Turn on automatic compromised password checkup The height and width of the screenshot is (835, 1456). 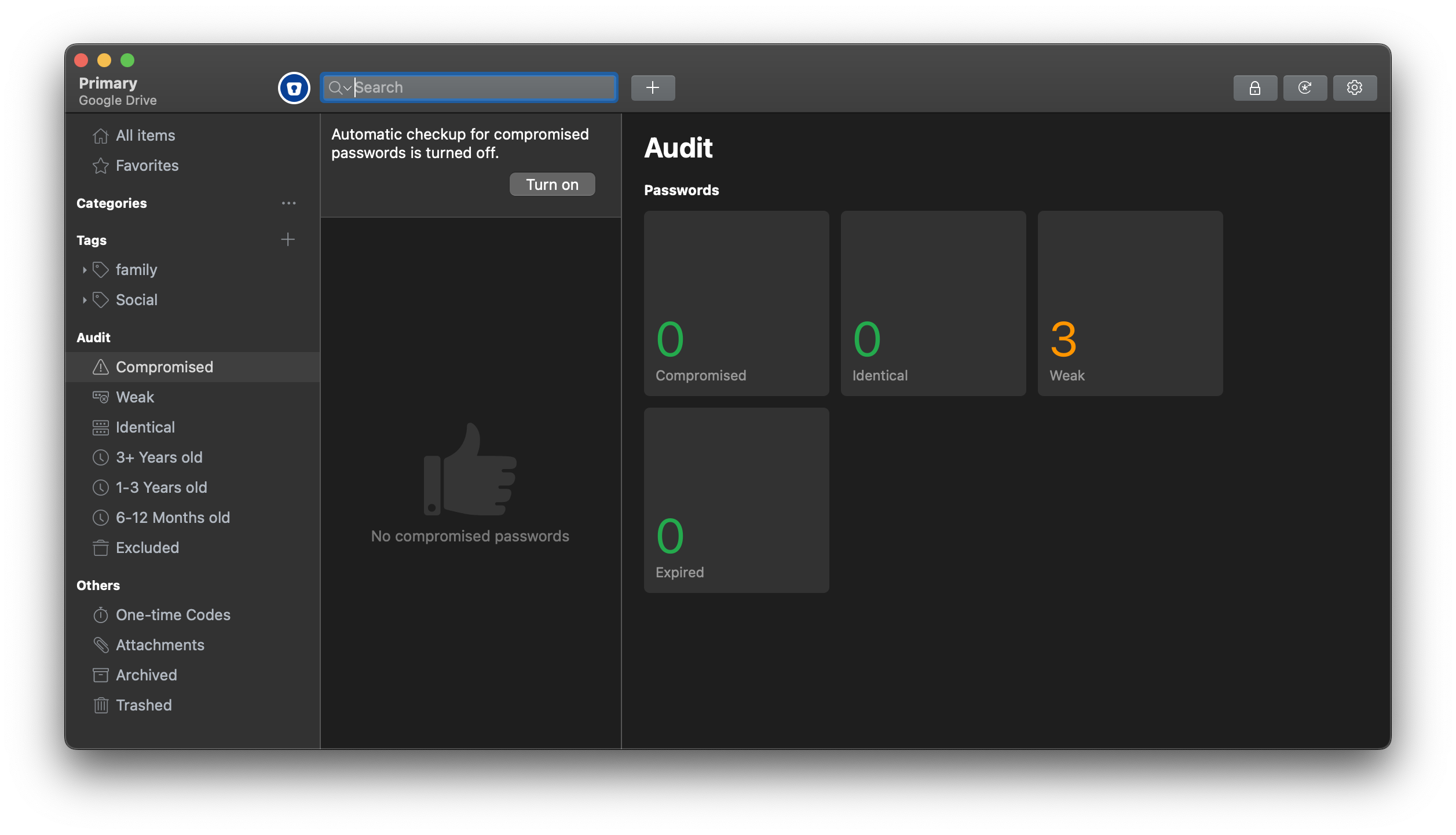coord(552,184)
